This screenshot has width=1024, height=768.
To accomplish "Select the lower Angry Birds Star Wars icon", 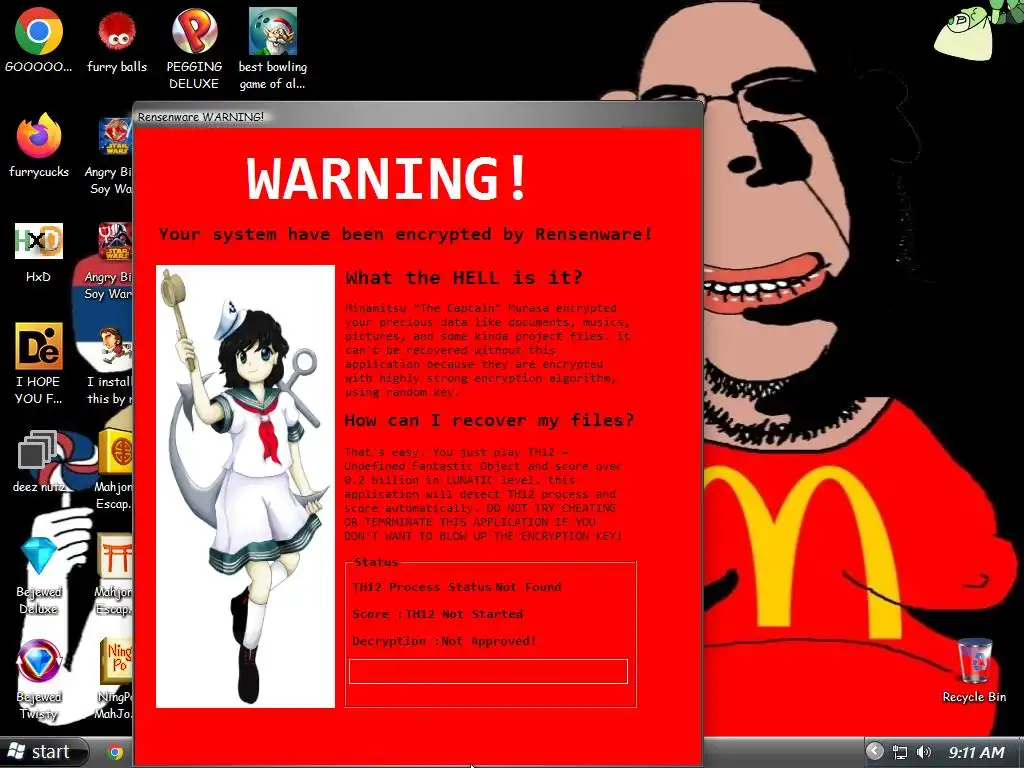I will pos(116,241).
